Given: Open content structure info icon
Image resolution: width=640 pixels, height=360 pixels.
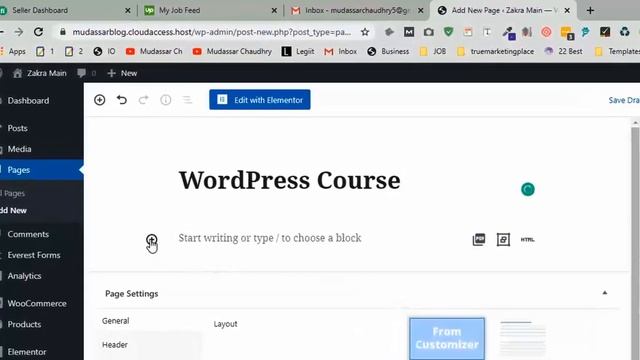Looking at the screenshot, I should coord(166,100).
